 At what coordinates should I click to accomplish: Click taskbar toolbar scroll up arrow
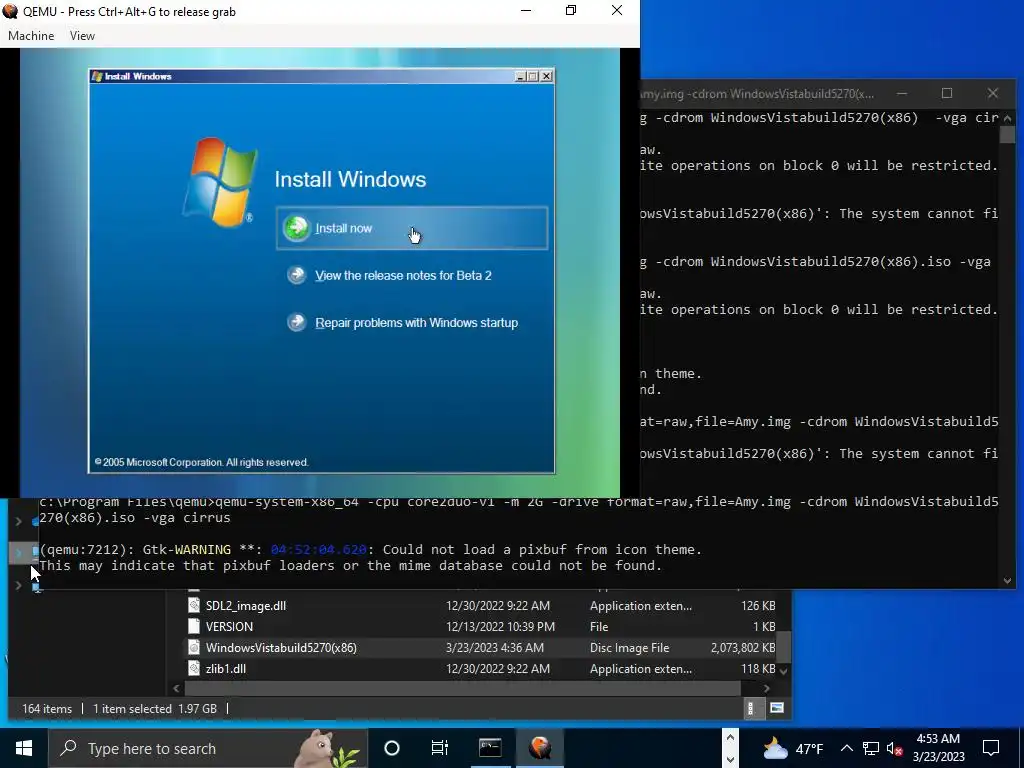coord(730,738)
